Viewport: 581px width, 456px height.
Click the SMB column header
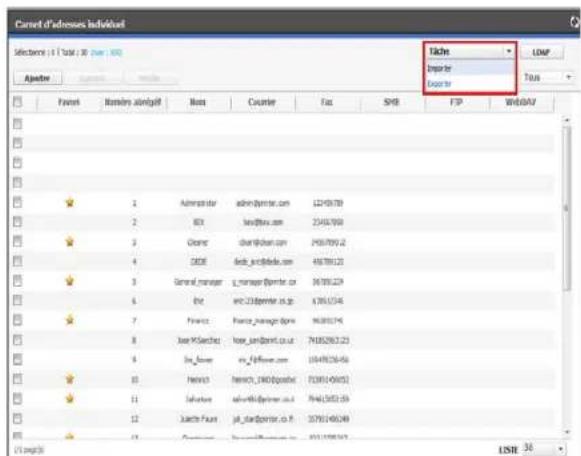coord(391,102)
